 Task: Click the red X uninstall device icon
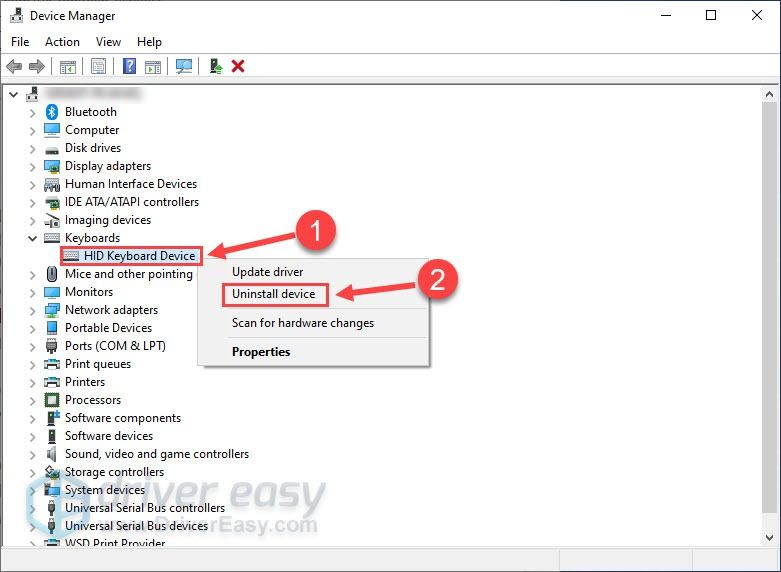(x=238, y=66)
